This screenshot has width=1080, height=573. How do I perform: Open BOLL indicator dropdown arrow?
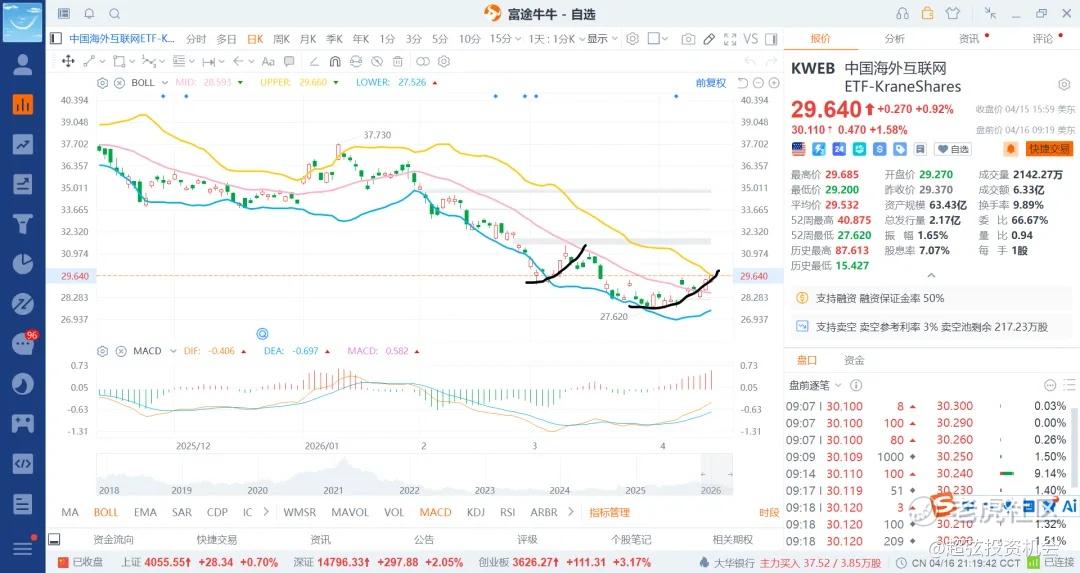(165, 83)
